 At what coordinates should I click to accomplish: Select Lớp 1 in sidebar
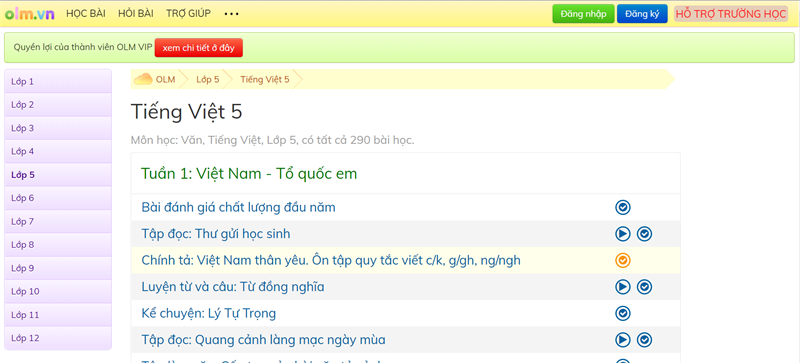[58, 81]
